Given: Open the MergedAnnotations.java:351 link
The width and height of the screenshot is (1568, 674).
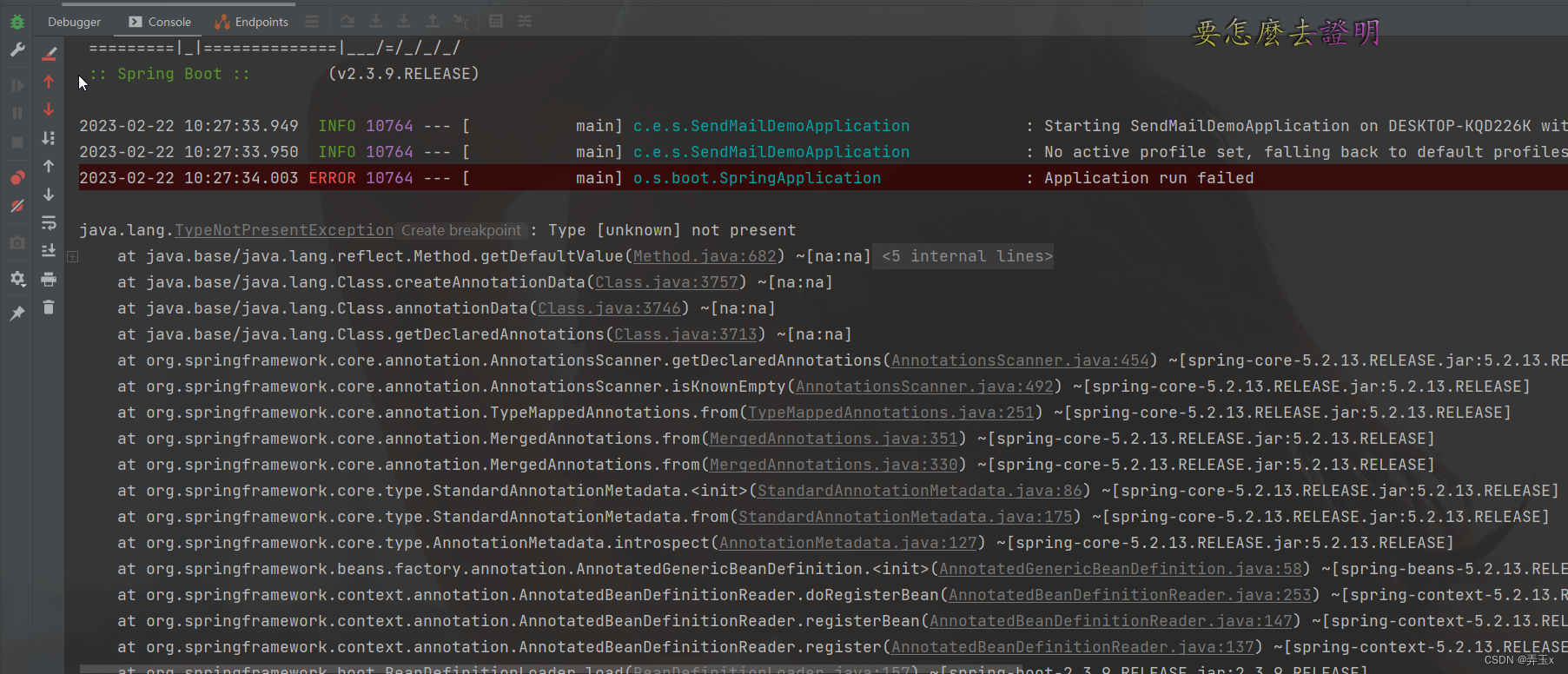Looking at the screenshot, I should (x=834, y=439).
